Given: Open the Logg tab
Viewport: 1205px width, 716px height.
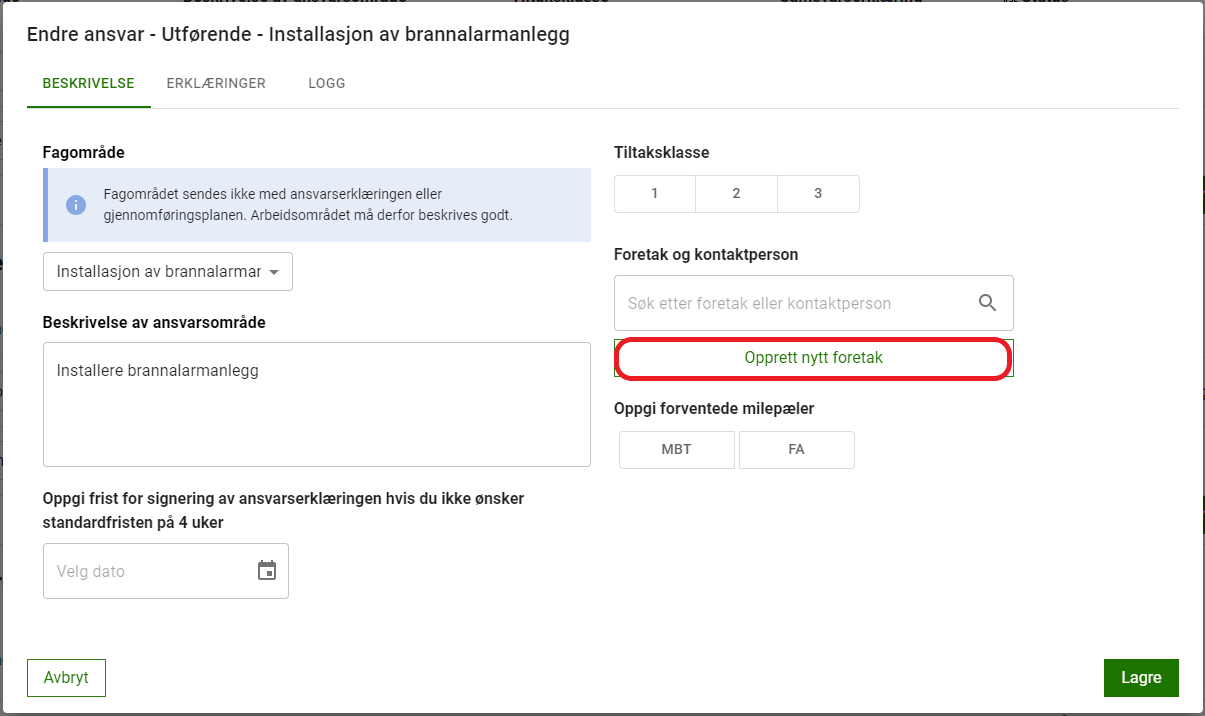Looking at the screenshot, I should (x=327, y=84).
